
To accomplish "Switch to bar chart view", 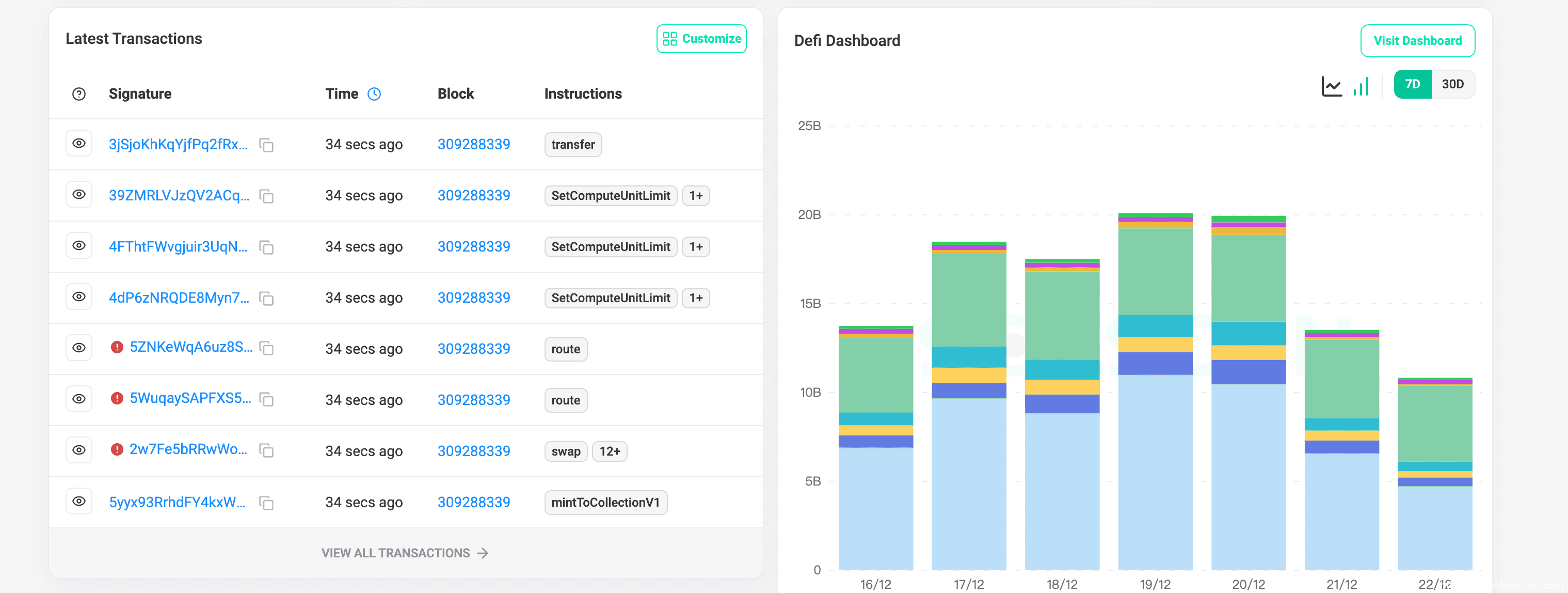I will 1361,86.
